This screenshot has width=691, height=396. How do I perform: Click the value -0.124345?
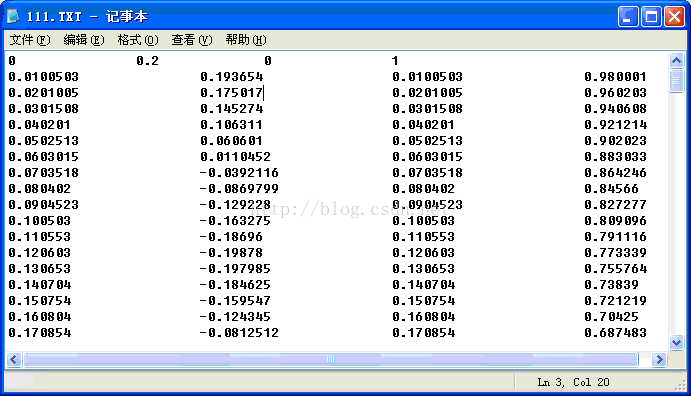pos(235,317)
